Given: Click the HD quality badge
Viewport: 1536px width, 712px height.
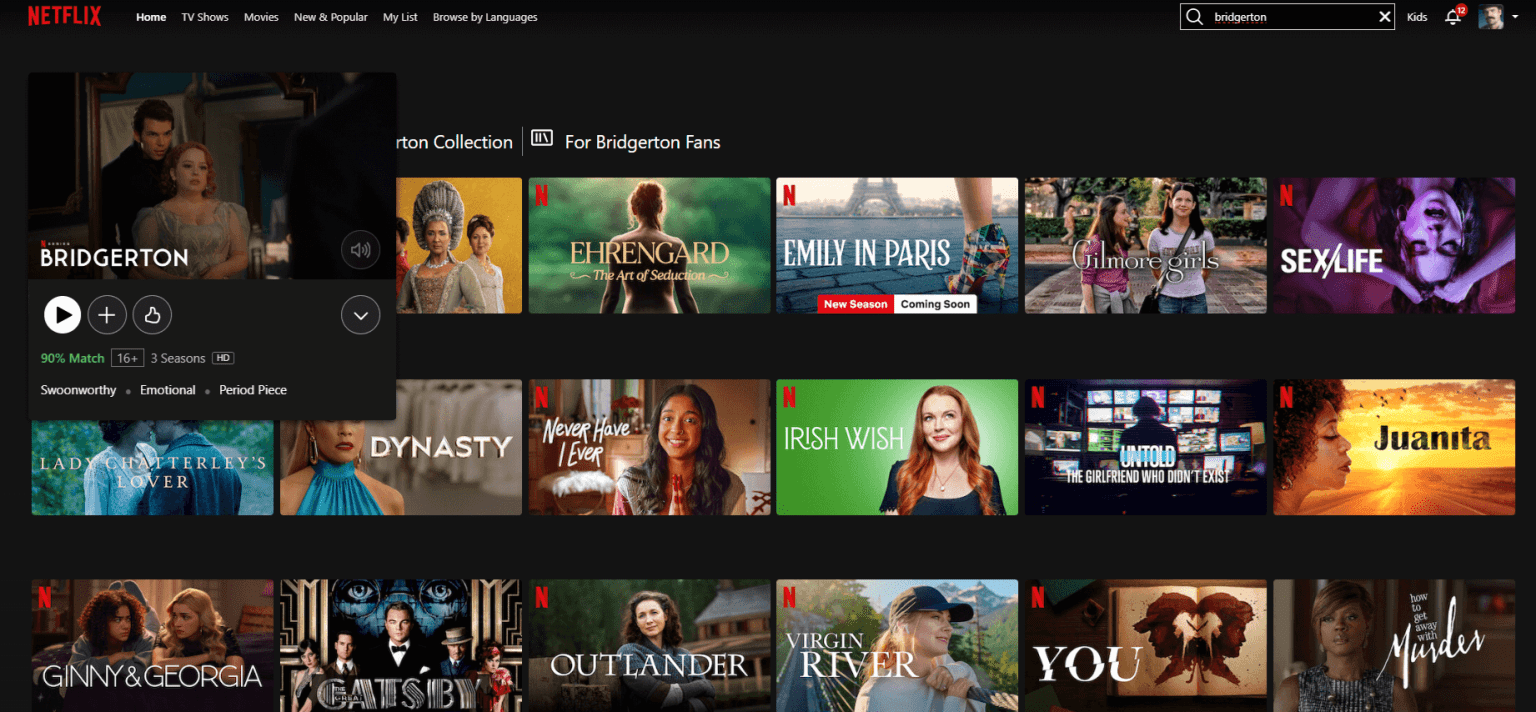Looking at the screenshot, I should coord(223,358).
